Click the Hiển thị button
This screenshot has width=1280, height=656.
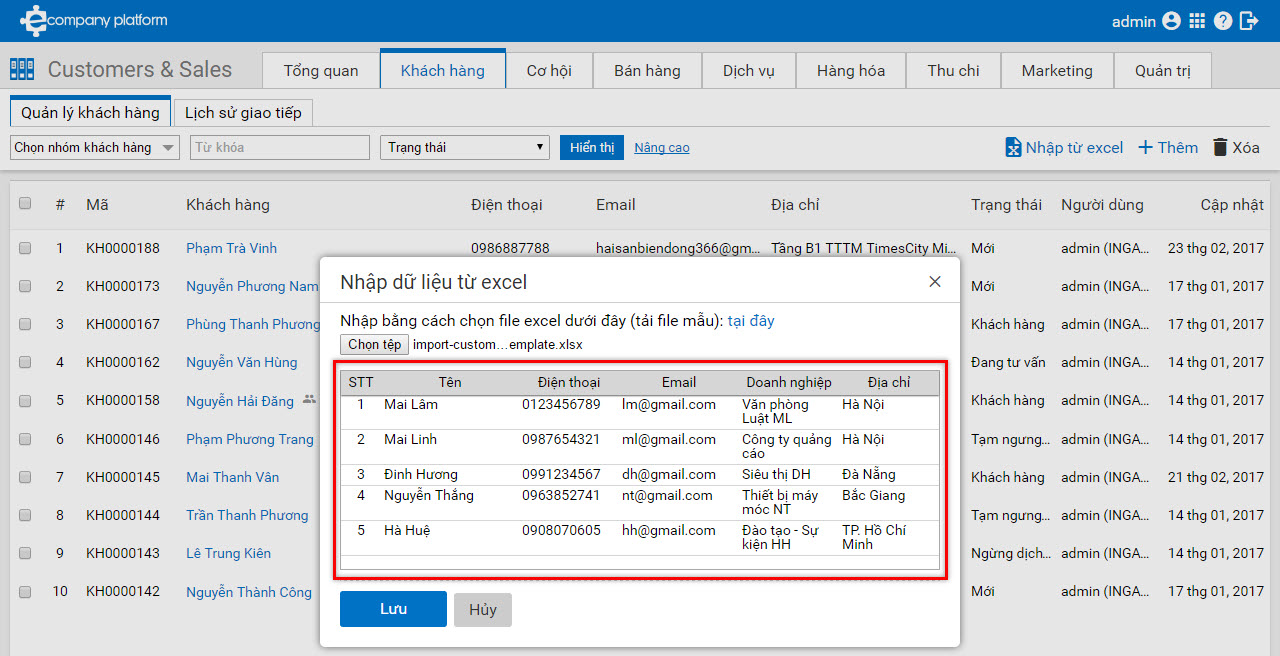click(592, 147)
